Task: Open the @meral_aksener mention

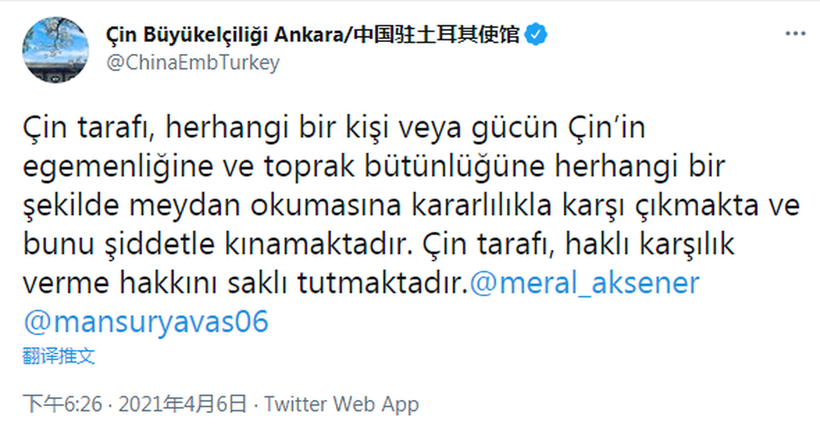Action: coord(584,283)
